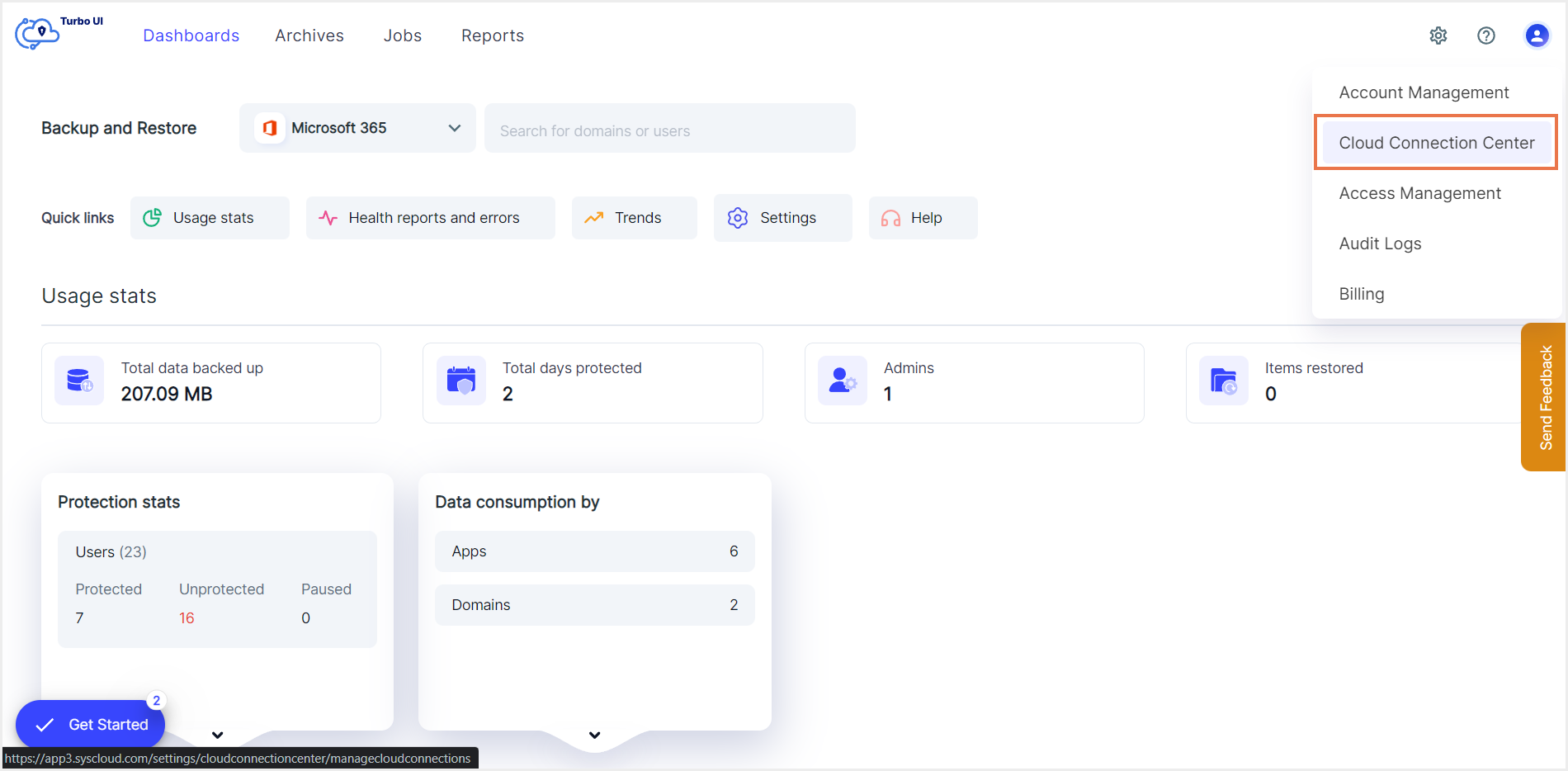1568x771 pixels.
Task: Click the Total days protected calendar icon
Action: pyautogui.click(x=460, y=381)
